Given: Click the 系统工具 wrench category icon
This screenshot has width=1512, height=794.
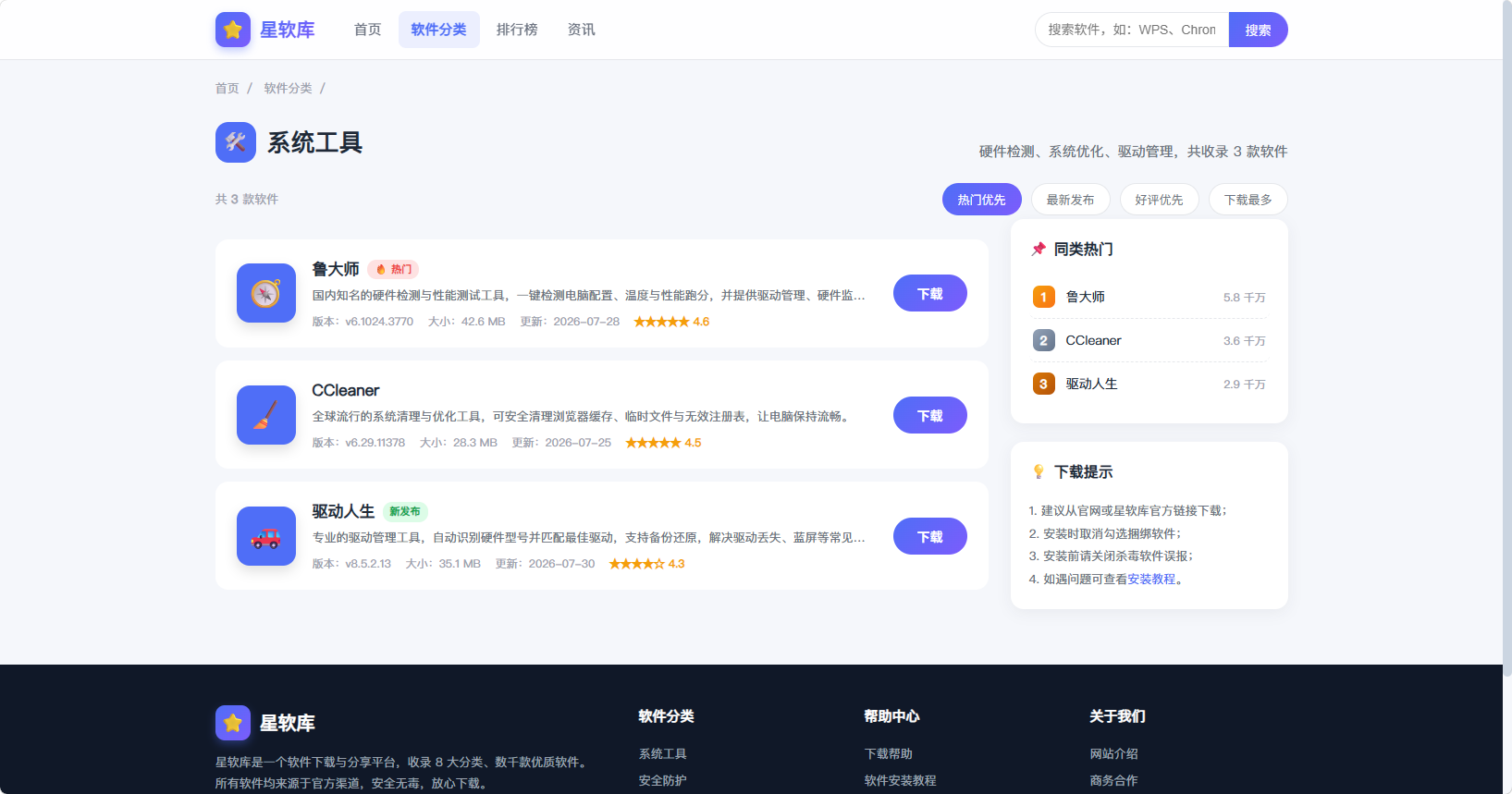Looking at the screenshot, I should tap(236, 142).
